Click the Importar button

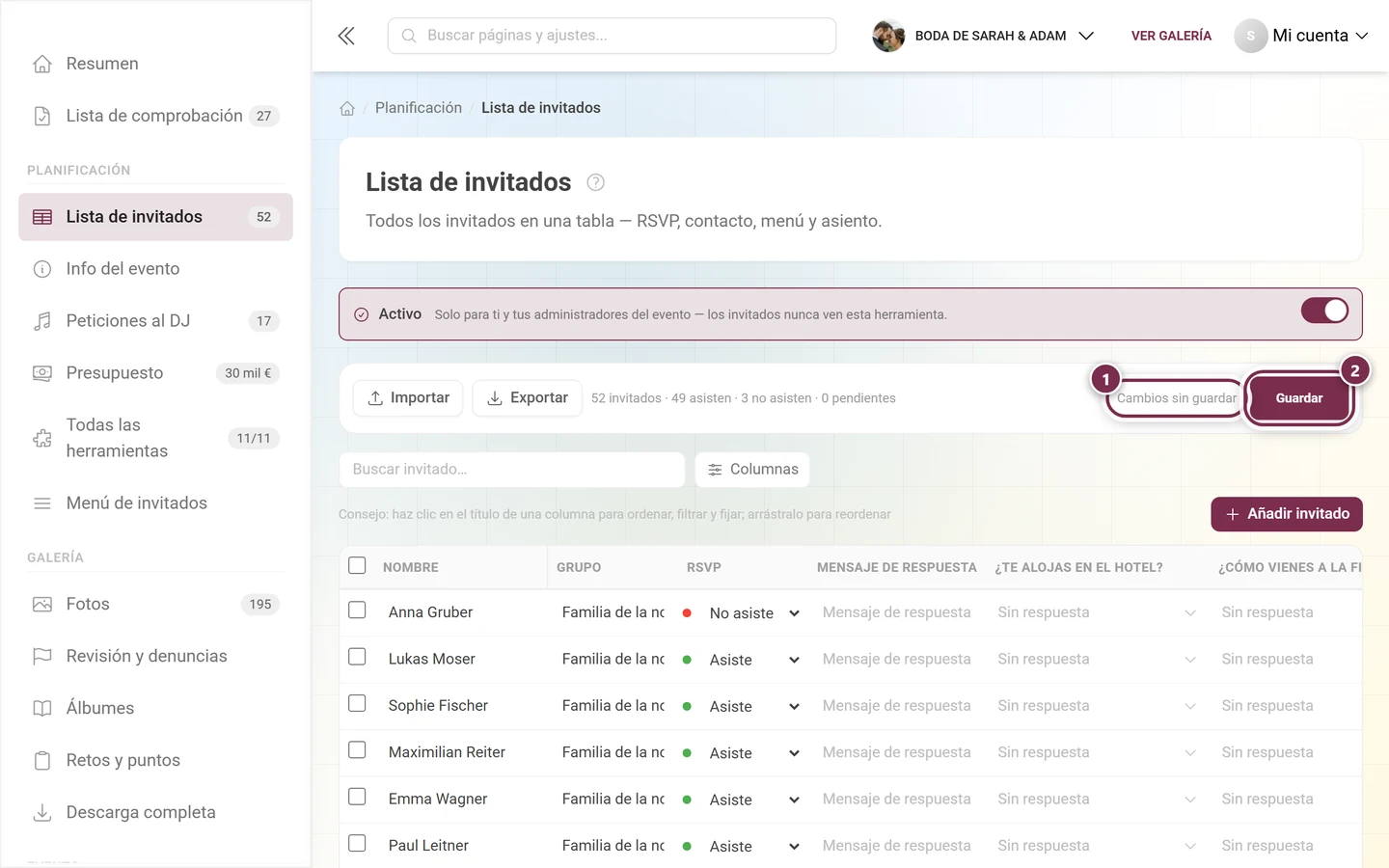pos(408,398)
